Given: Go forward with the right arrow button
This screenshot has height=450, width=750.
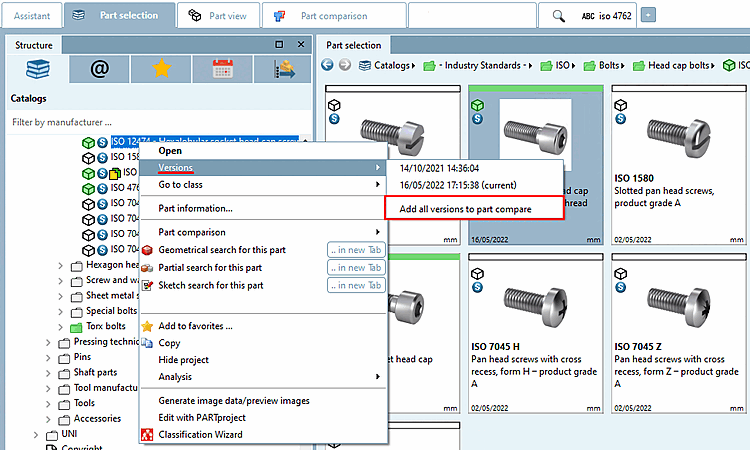Looking at the screenshot, I should click(x=345, y=65).
